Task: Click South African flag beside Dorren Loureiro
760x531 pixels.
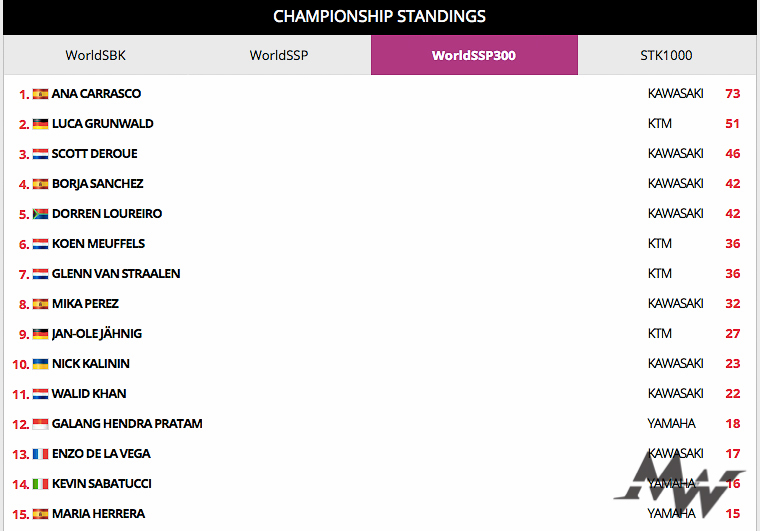Action: (x=40, y=214)
